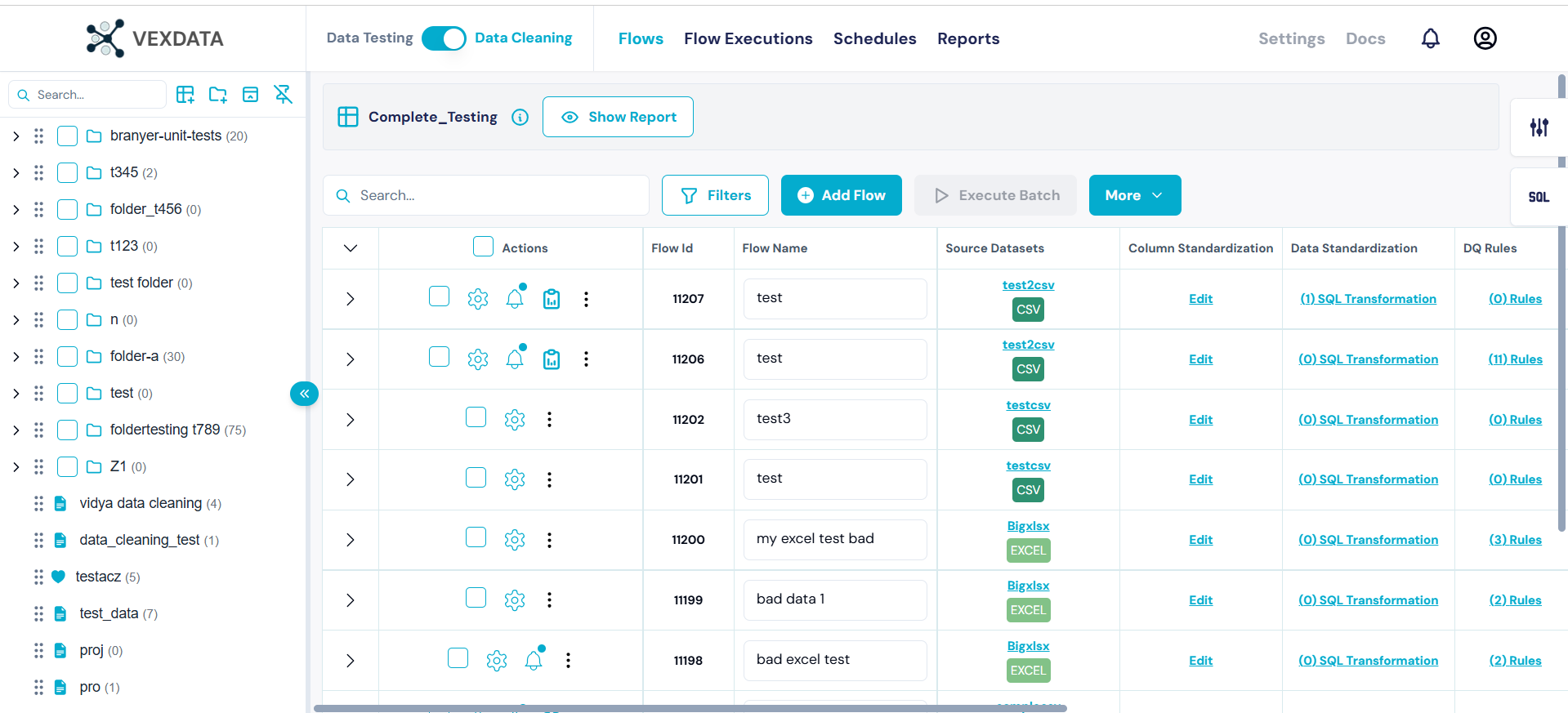Click the notifications bell in header

(1430, 38)
